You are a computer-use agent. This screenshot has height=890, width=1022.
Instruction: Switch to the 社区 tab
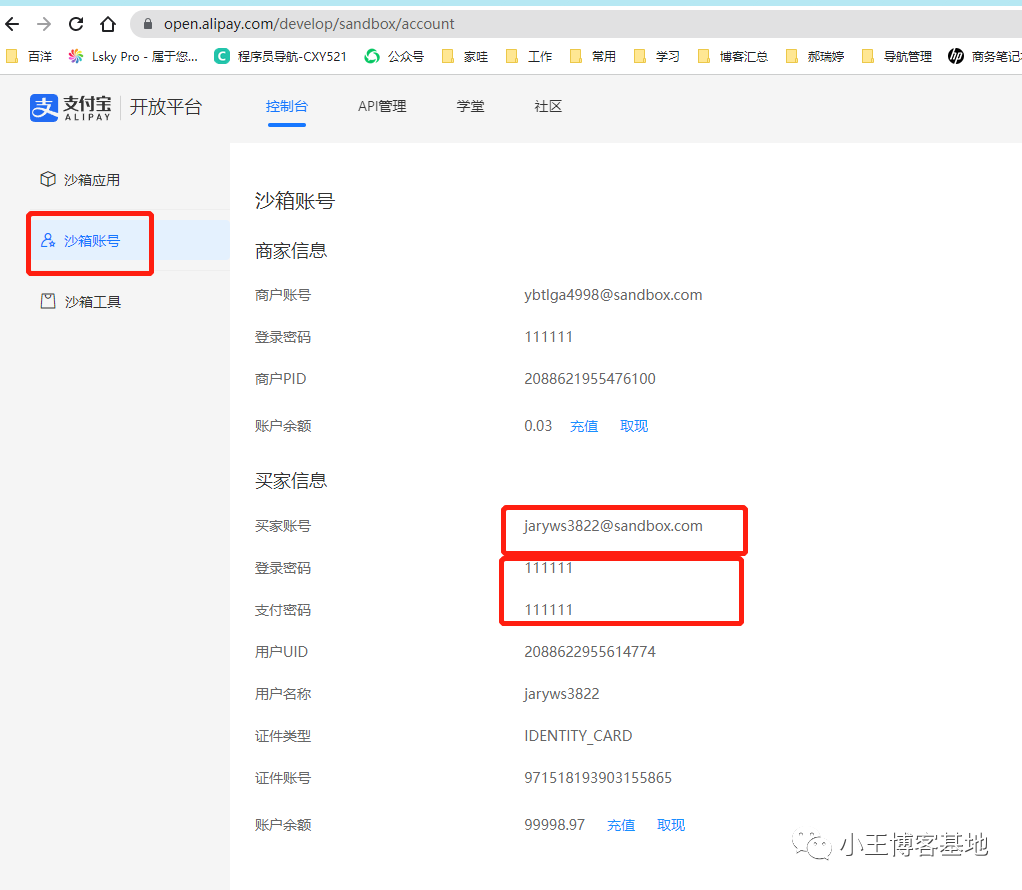click(x=548, y=106)
